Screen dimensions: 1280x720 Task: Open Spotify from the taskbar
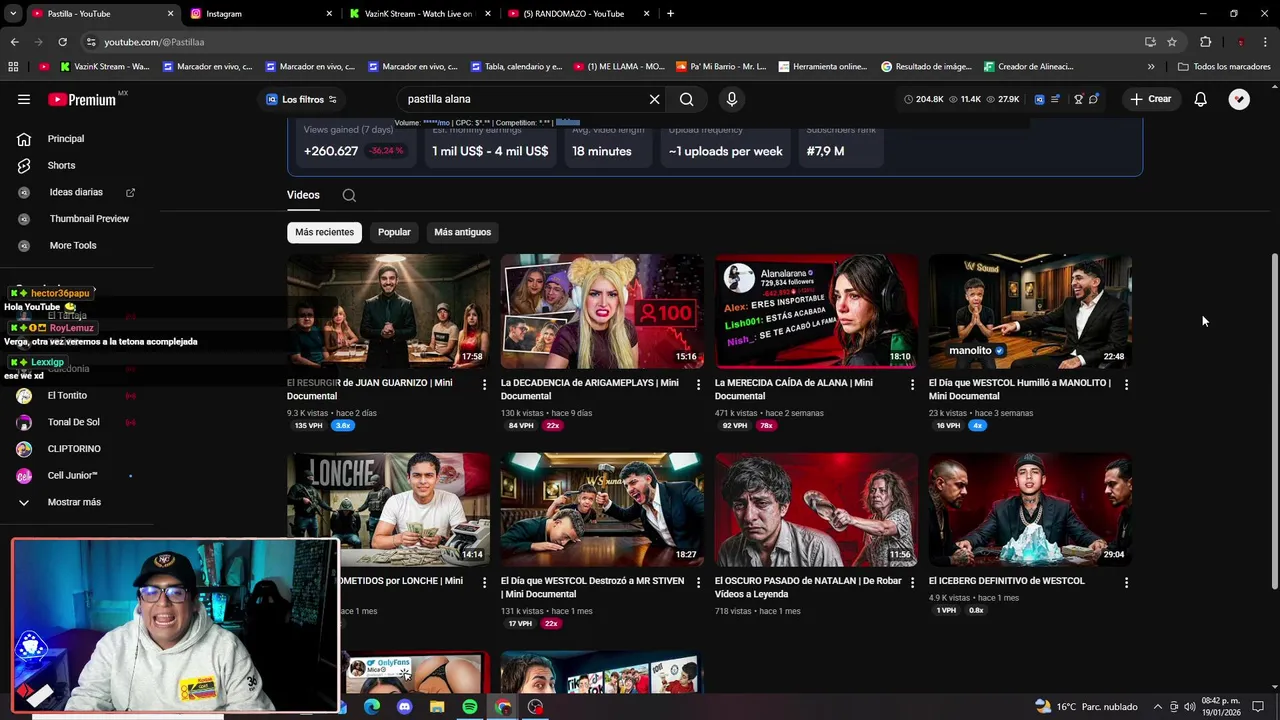point(470,707)
